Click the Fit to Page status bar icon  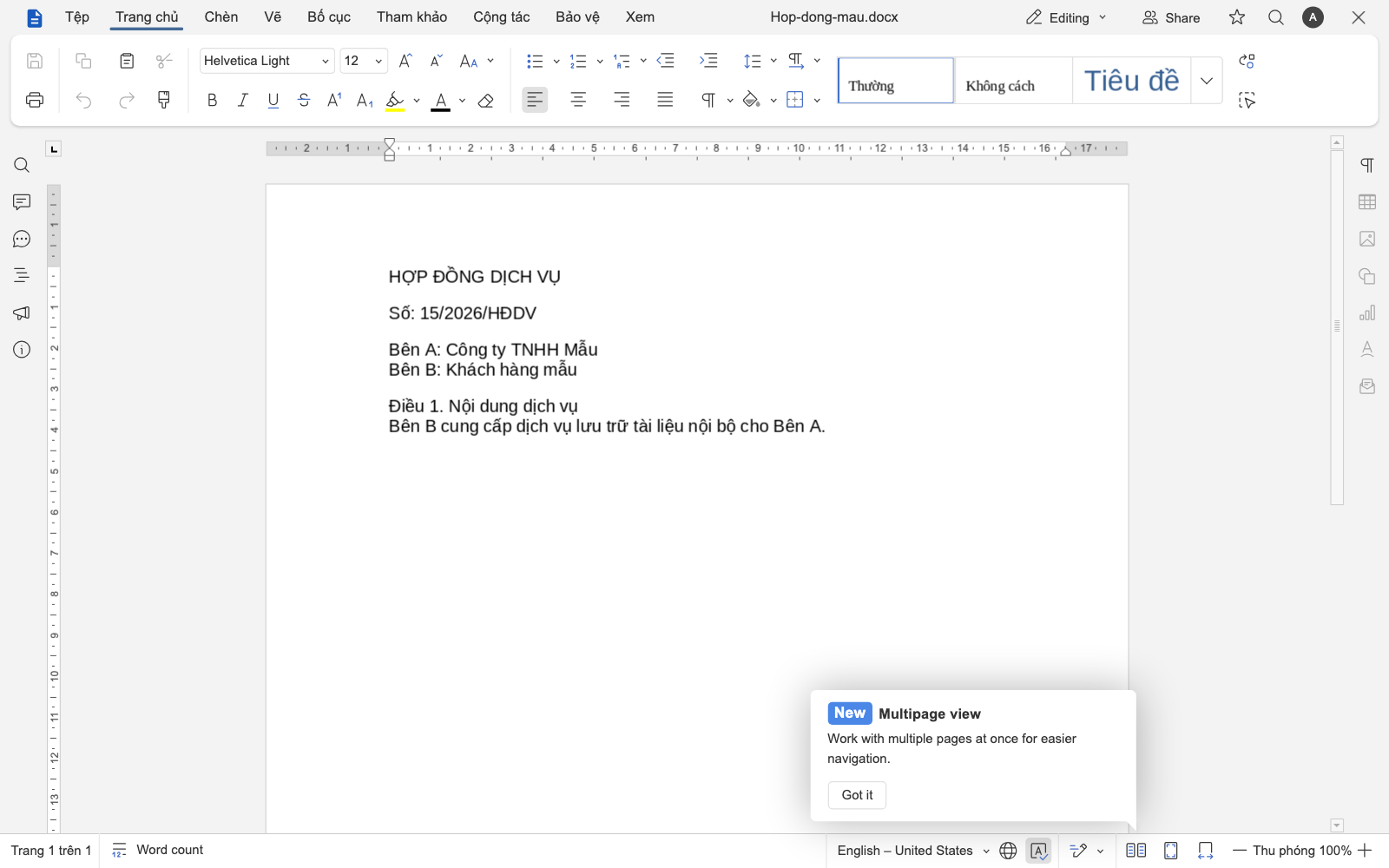coord(1171,851)
